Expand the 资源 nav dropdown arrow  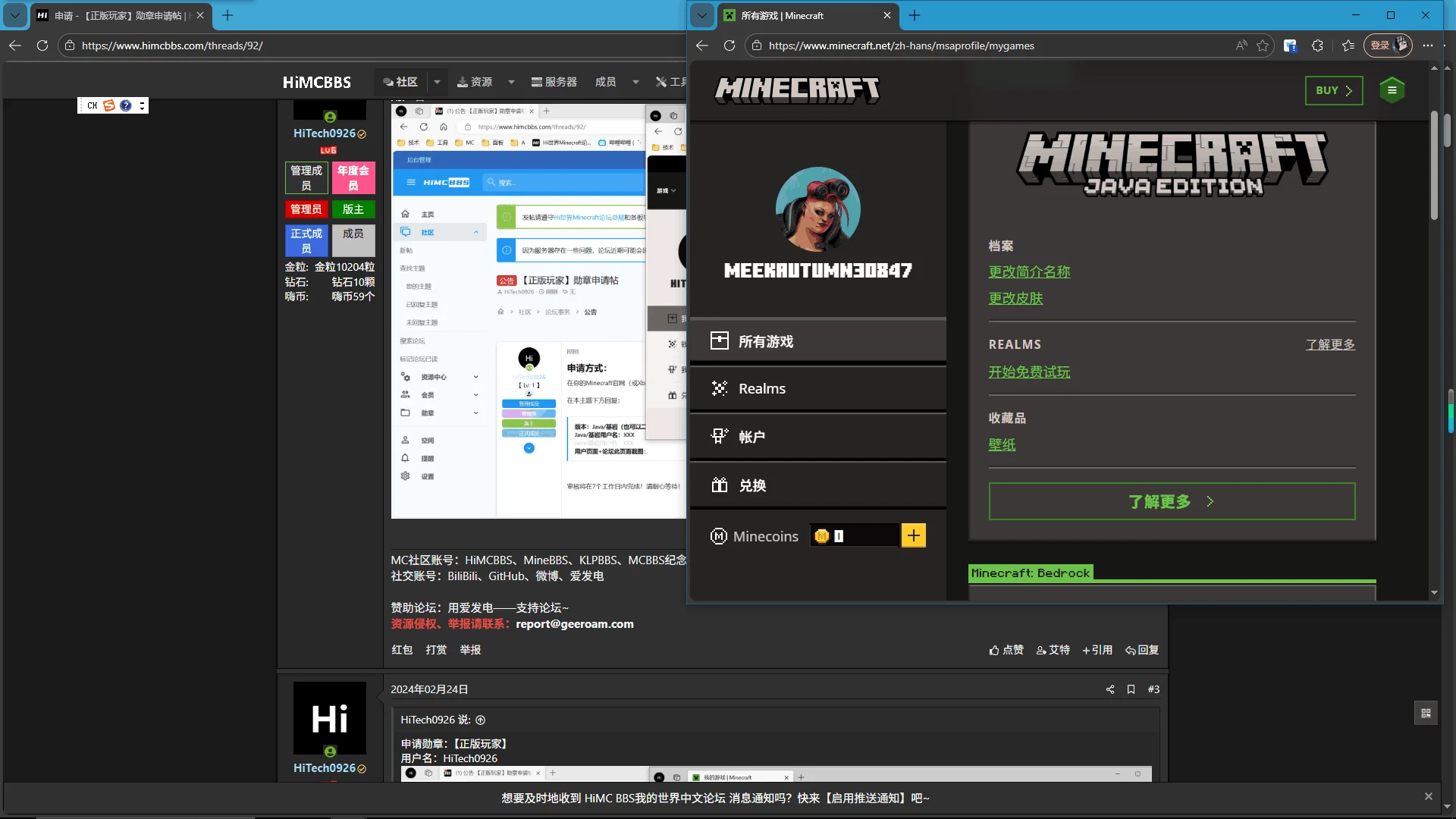coord(511,82)
